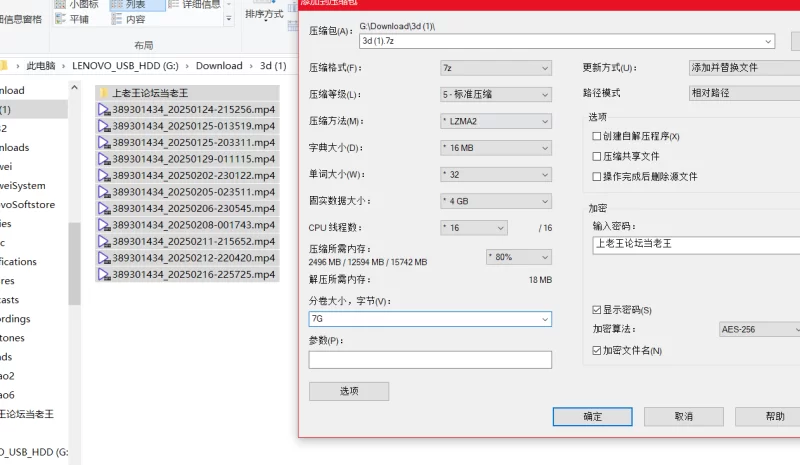Select the tones folder in navigation pane
This screenshot has width=800, height=465.
coord(12,338)
